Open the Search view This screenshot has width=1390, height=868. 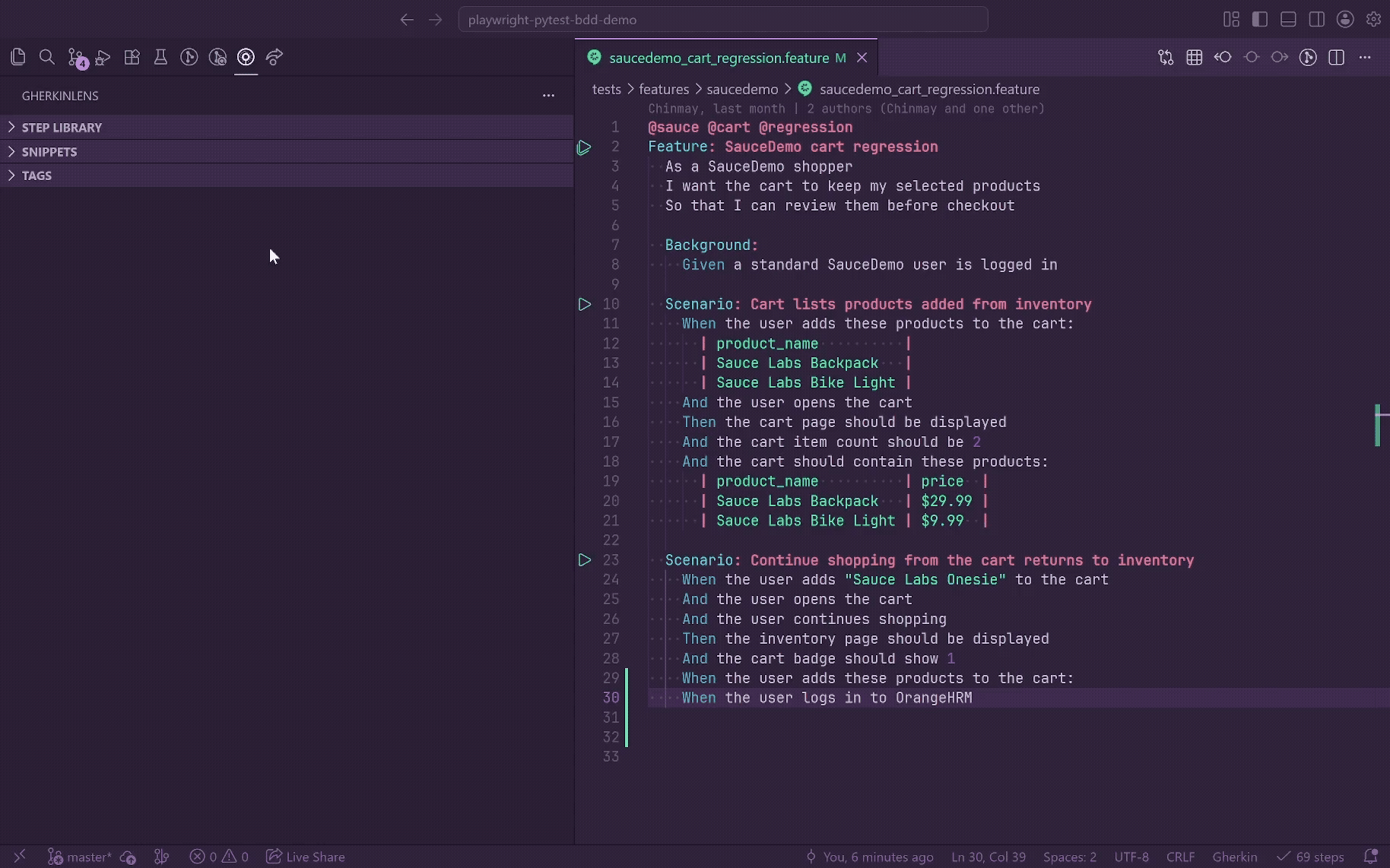(x=46, y=57)
